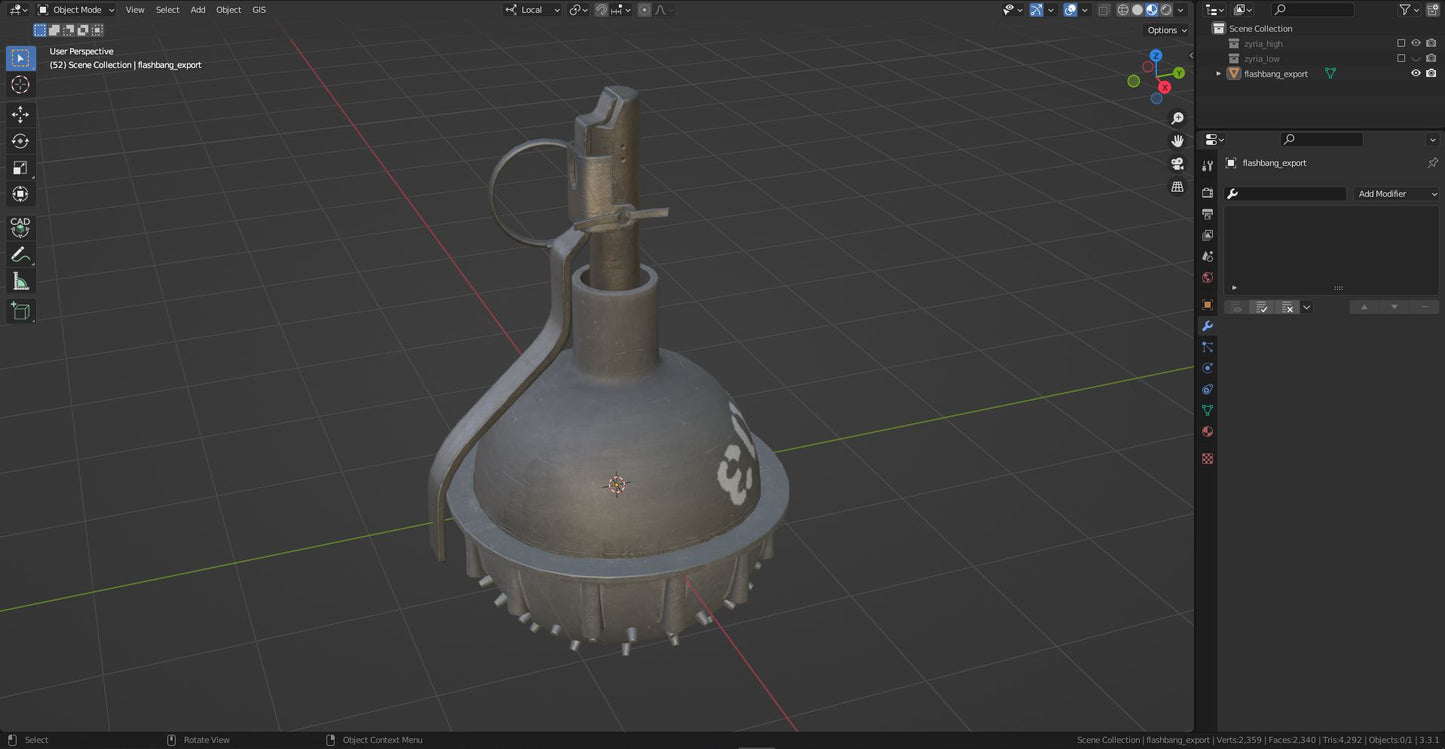Select the Add Cube tool
This screenshot has height=749, width=1445.
pos(20,312)
